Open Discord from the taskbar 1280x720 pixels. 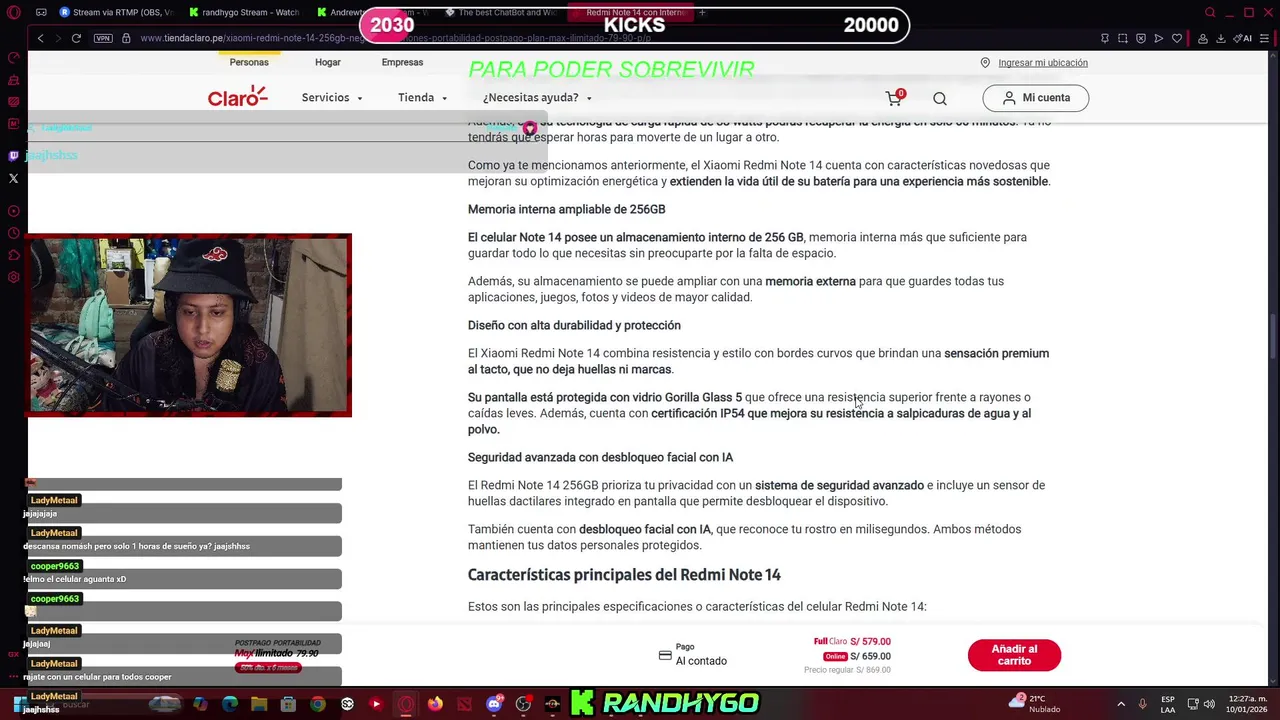tap(493, 704)
